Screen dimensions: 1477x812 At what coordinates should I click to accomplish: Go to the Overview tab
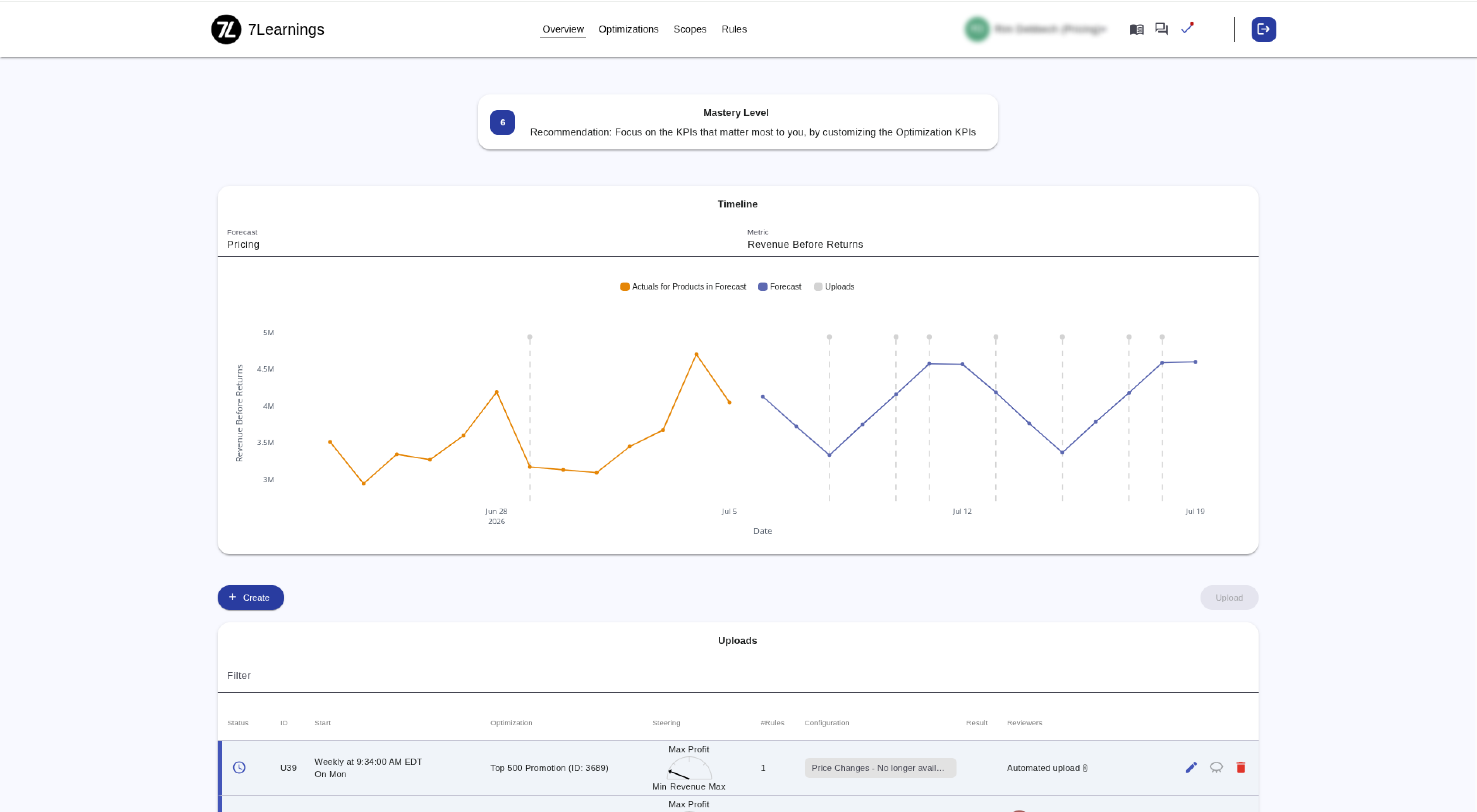click(x=563, y=29)
